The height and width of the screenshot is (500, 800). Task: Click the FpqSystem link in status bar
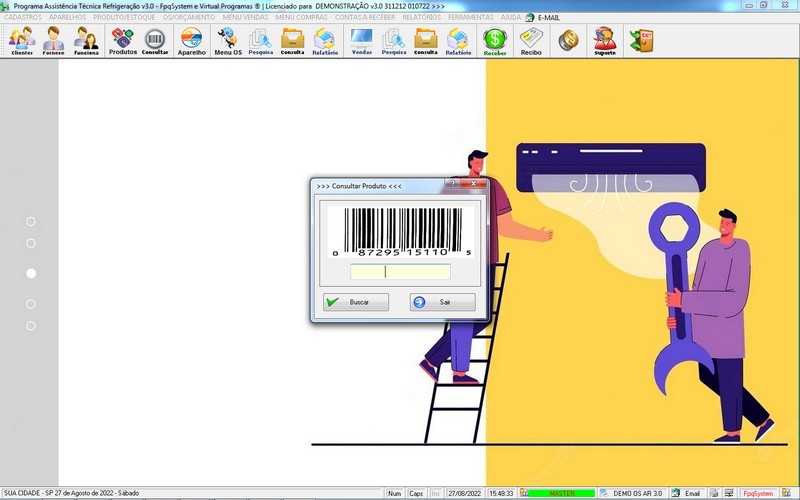(758, 493)
